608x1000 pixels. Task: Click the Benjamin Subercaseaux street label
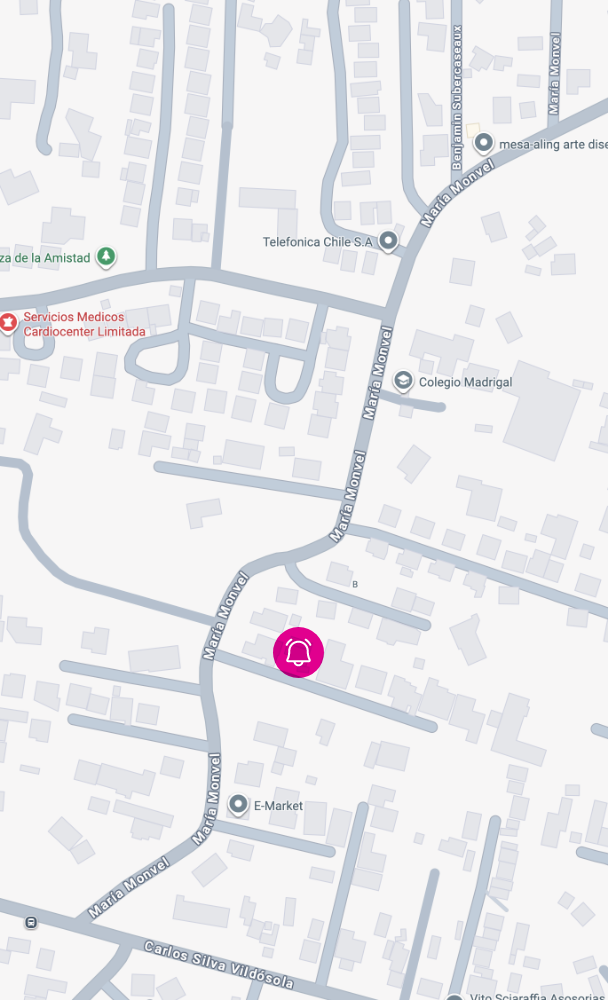pos(456,97)
